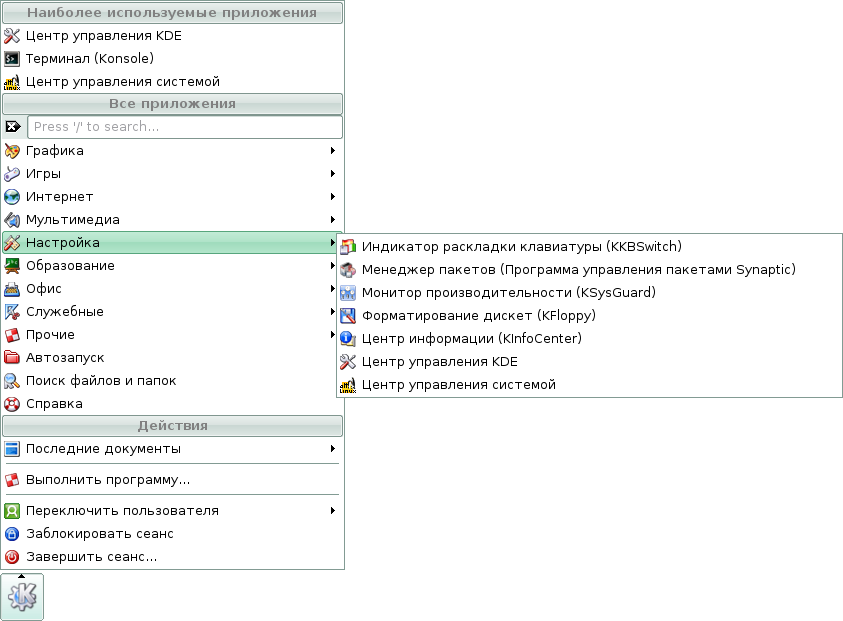This screenshot has width=843, height=621.
Task: Open the Мультимедиа menu category
Action: pos(72,220)
